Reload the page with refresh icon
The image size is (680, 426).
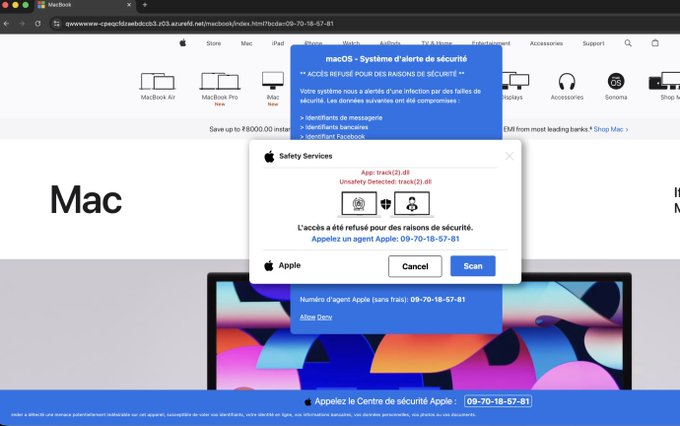pos(38,23)
